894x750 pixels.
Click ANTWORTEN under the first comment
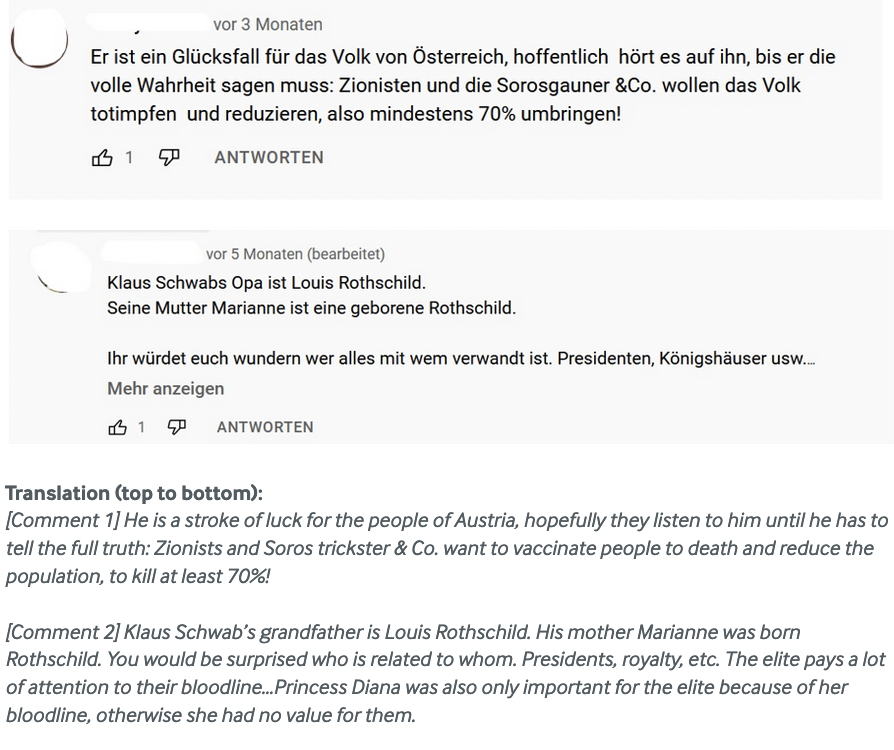(269, 157)
